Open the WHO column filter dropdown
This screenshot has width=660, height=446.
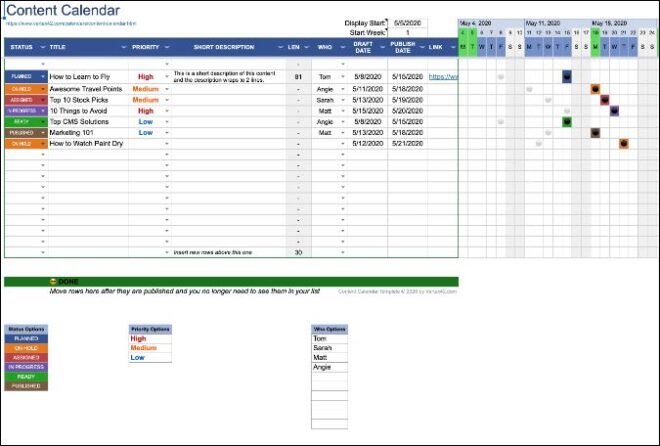tap(343, 47)
